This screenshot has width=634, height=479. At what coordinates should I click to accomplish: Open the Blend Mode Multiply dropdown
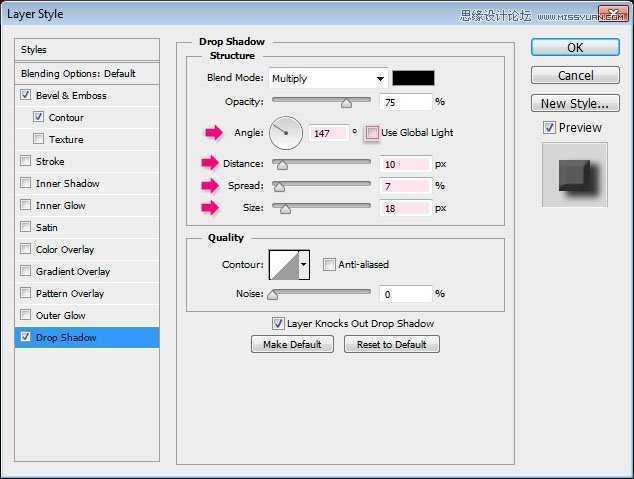(x=328, y=78)
